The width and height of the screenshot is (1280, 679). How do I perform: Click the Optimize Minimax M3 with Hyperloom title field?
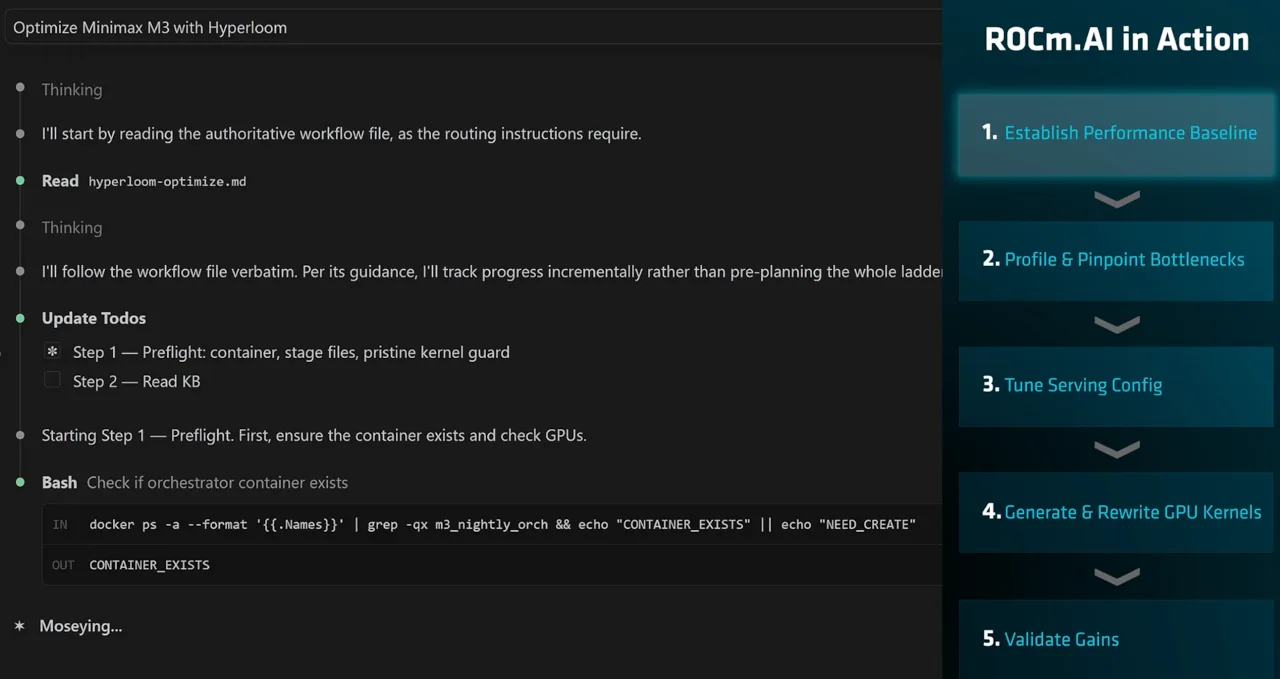pos(473,28)
